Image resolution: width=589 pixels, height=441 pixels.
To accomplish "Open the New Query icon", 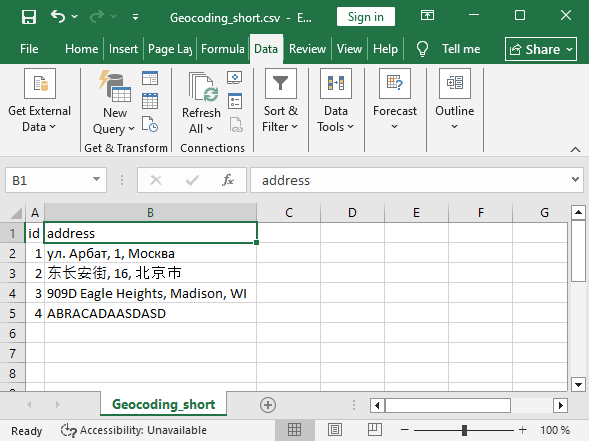I will point(115,86).
